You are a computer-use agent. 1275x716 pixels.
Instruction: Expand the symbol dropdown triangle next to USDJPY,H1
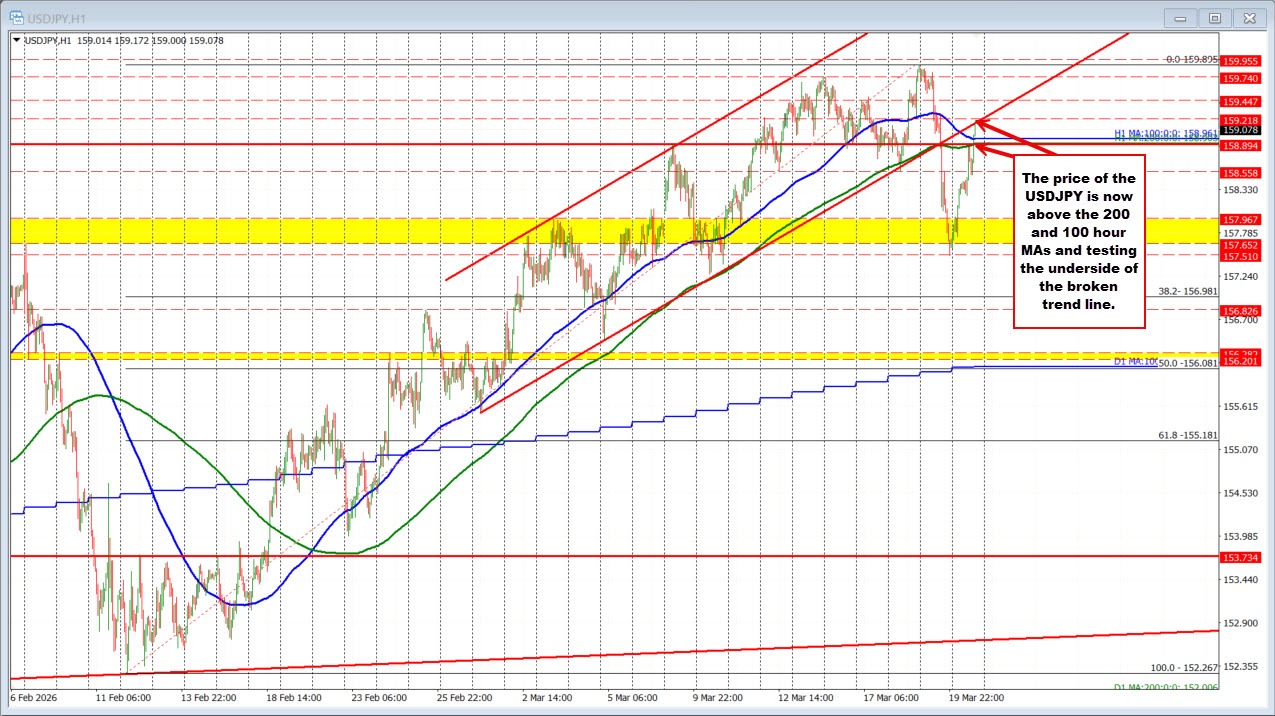17,40
